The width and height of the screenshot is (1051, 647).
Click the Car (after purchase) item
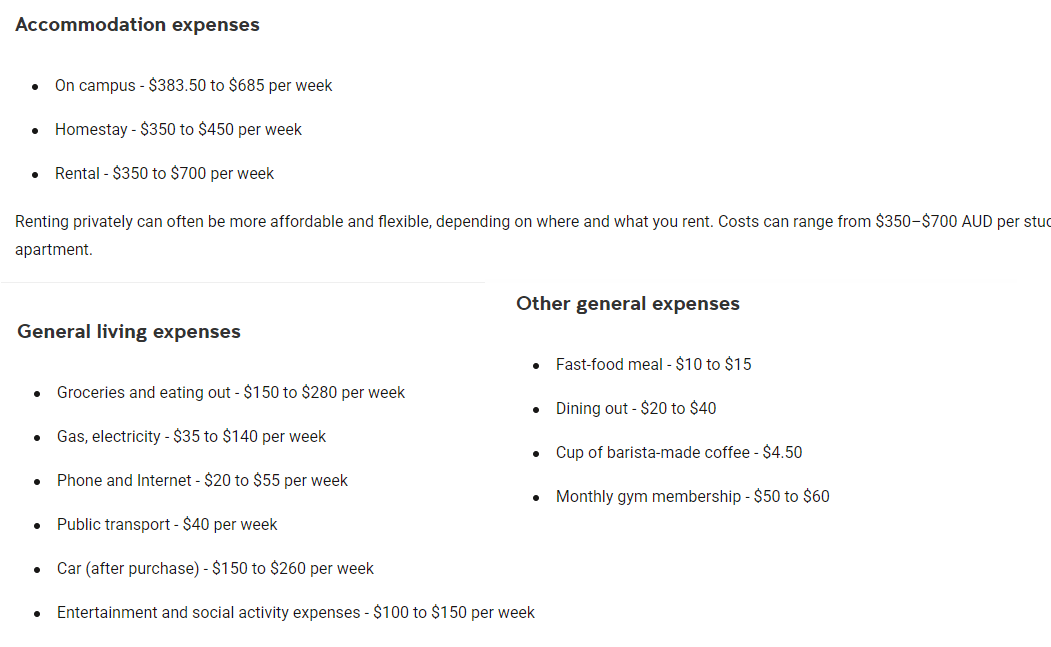click(x=215, y=569)
